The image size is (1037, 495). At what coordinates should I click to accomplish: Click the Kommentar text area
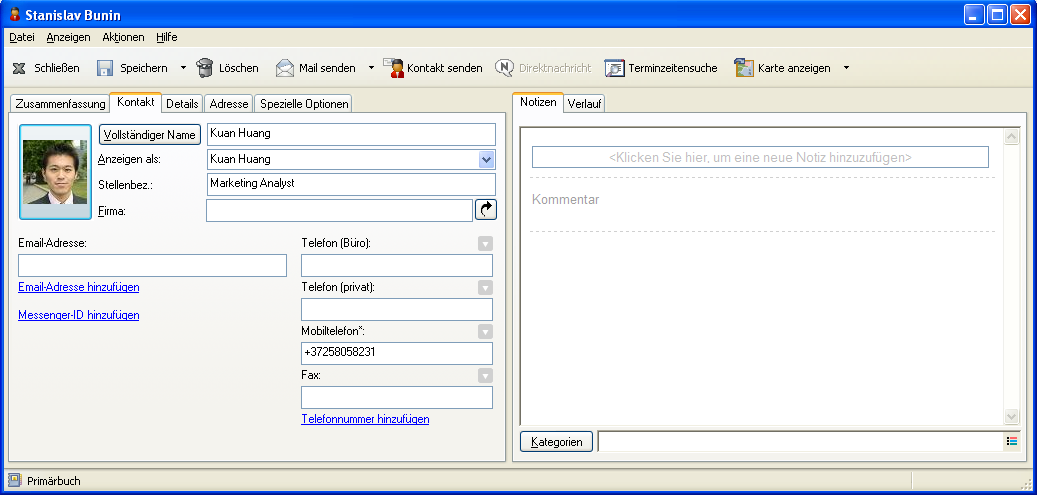tap(762, 204)
